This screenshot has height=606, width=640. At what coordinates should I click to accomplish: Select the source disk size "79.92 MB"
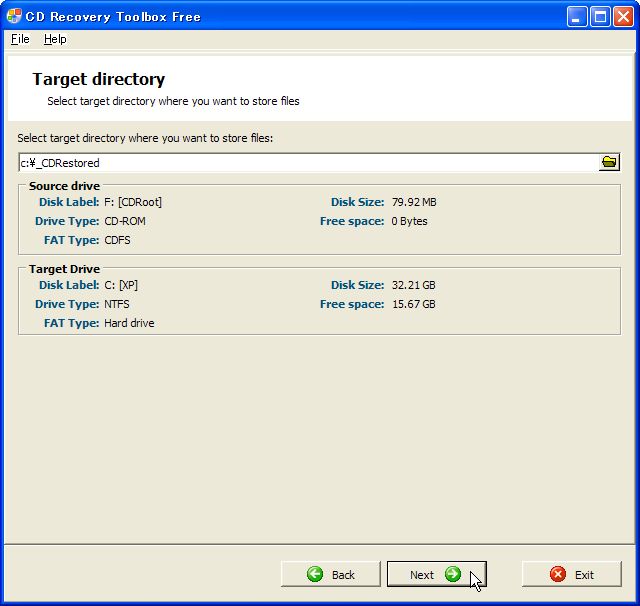coord(414,202)
